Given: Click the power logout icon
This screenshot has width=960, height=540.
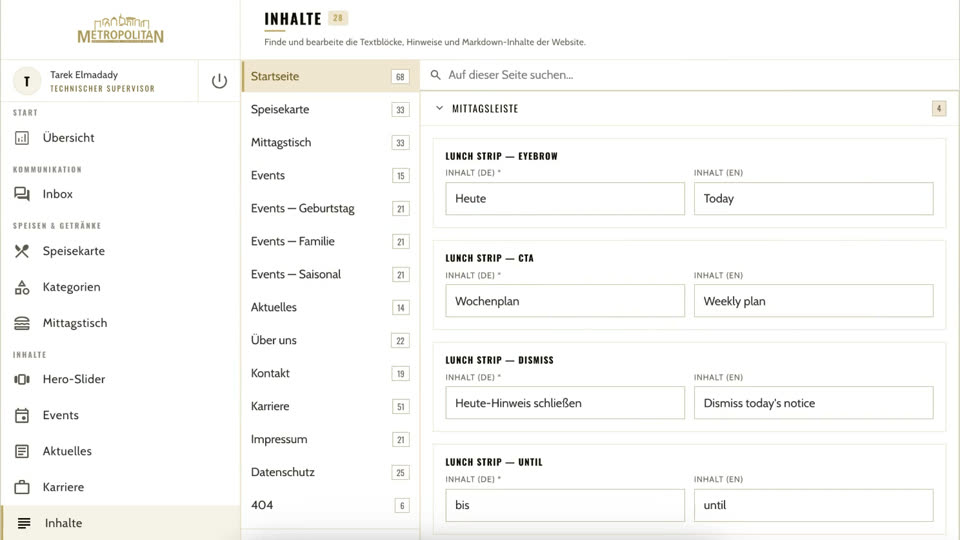Looking at the screenshot, I should click(219, 81).
